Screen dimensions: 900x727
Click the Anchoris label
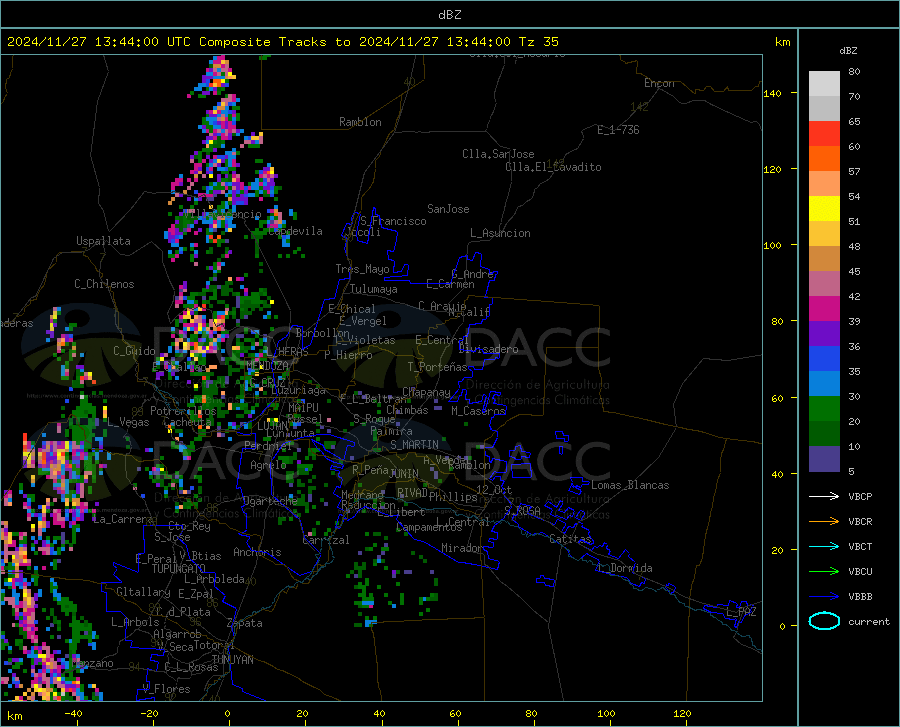point(257,552)
